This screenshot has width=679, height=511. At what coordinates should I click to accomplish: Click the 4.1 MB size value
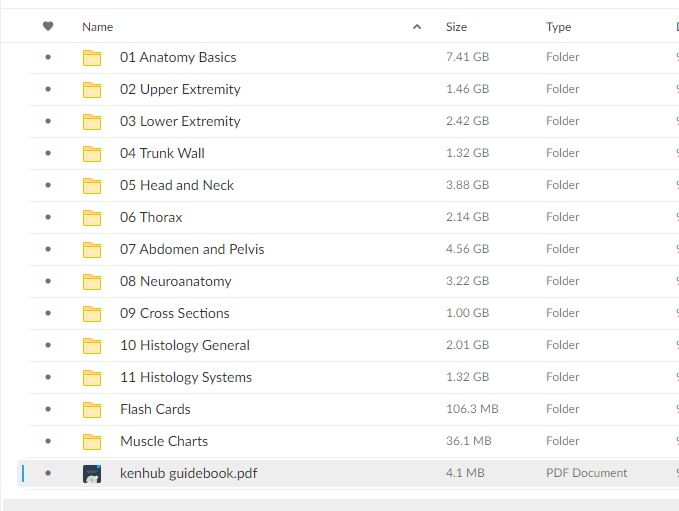tap(465, 473)
